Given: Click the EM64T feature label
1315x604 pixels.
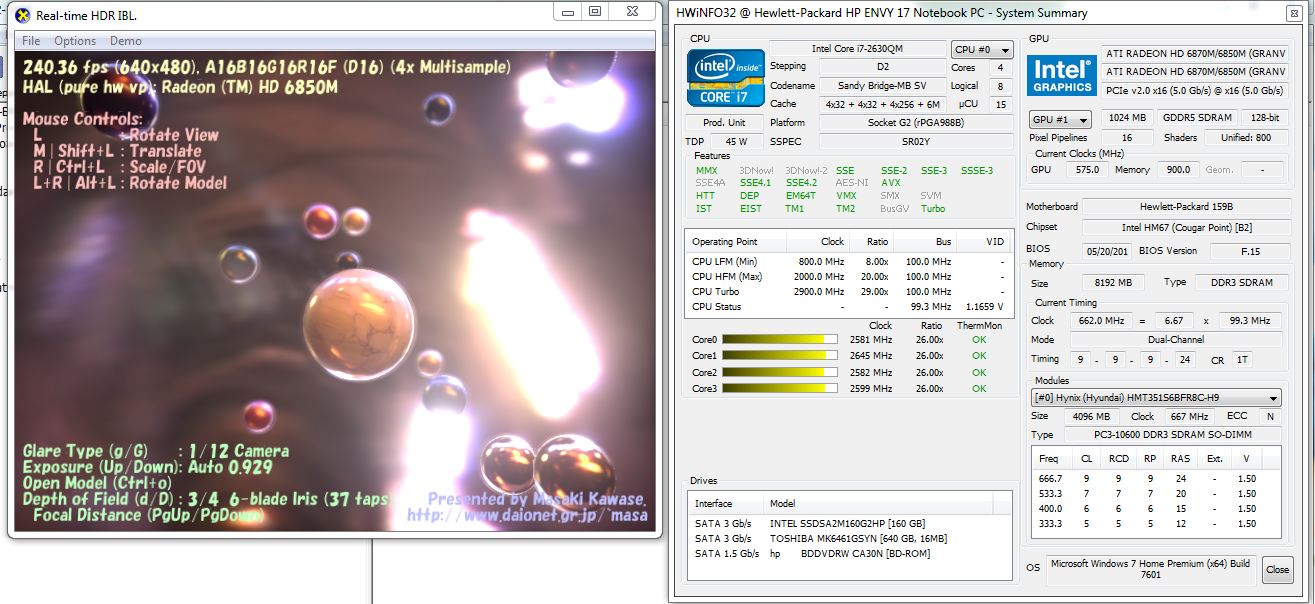Looking at the screenshot, I should coord(801,196).
